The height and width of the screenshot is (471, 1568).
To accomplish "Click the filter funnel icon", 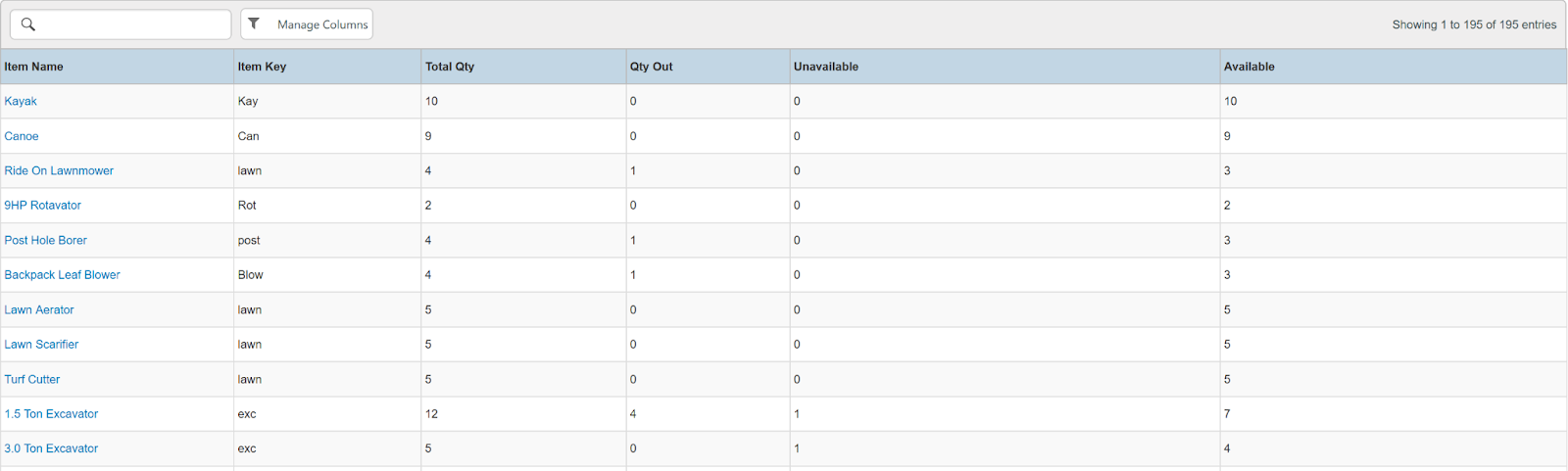I will click(254, 24).
